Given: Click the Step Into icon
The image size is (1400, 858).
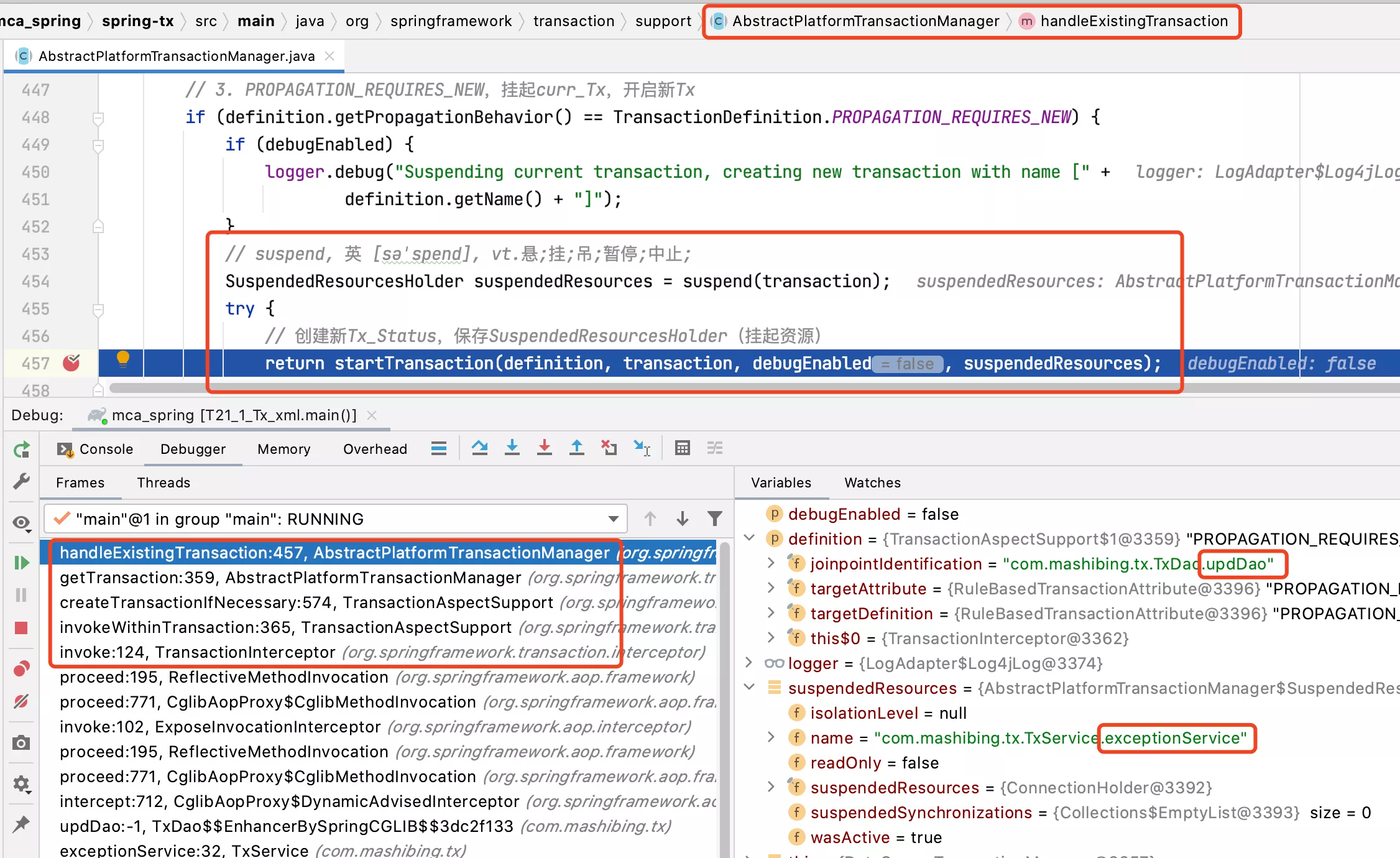Looking at the screenshot, I should (512, 448).
